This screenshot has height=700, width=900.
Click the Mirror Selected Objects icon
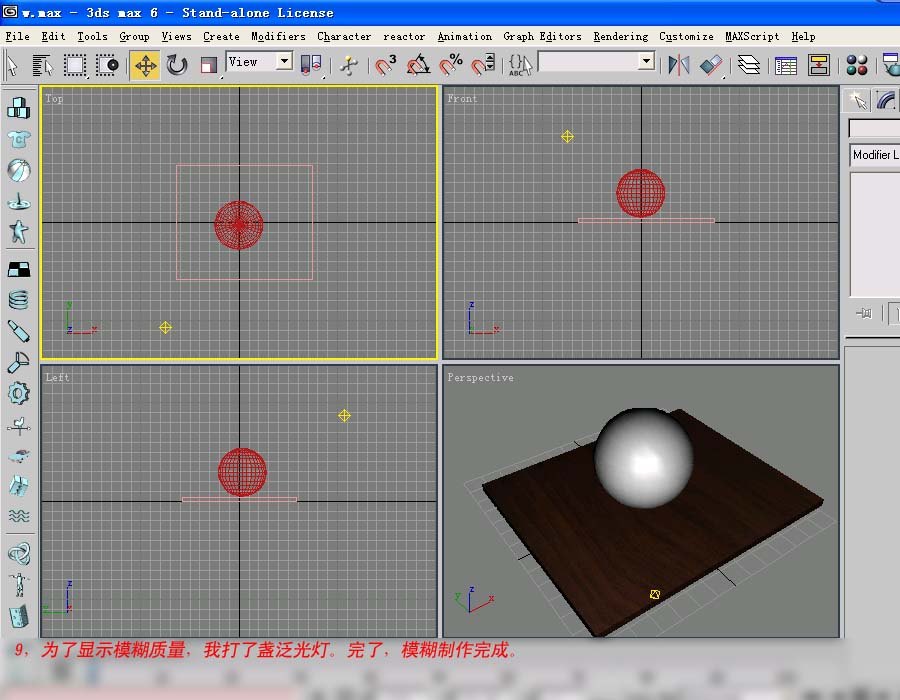coord(679,66)
